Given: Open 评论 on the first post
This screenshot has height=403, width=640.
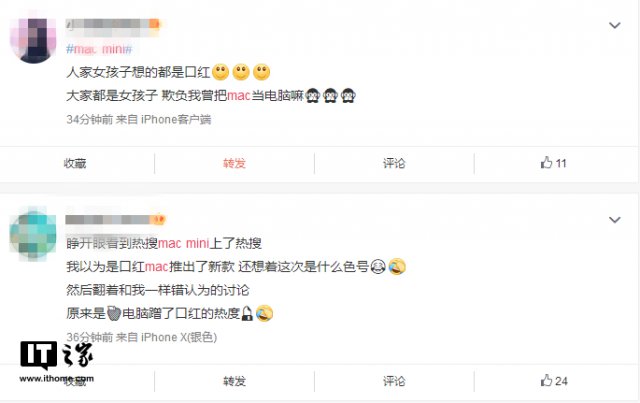Looking at the screenshot, I should (x=394, y=163).
